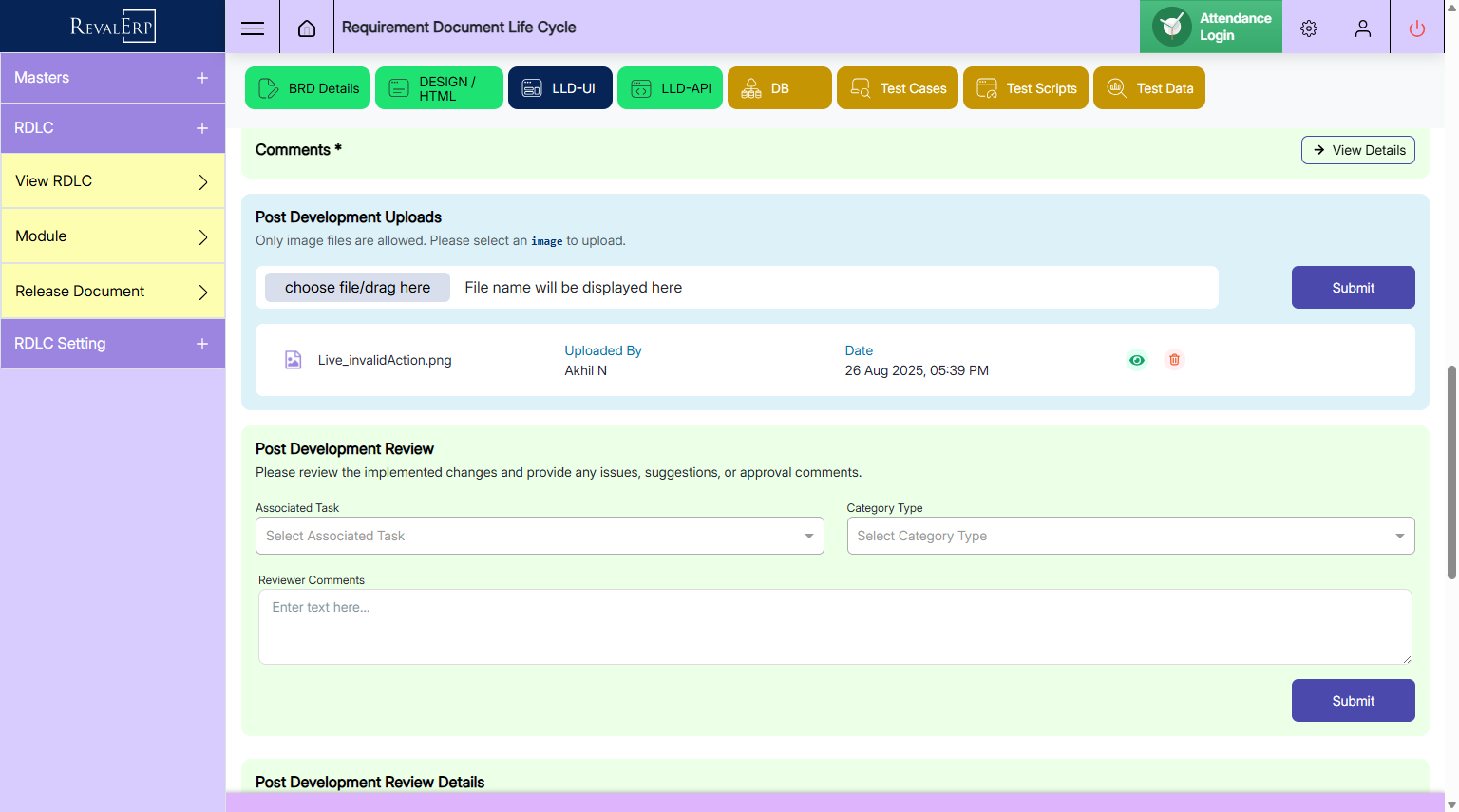
Task: Switch to the BRD Details tab
Action: (308, 88)
